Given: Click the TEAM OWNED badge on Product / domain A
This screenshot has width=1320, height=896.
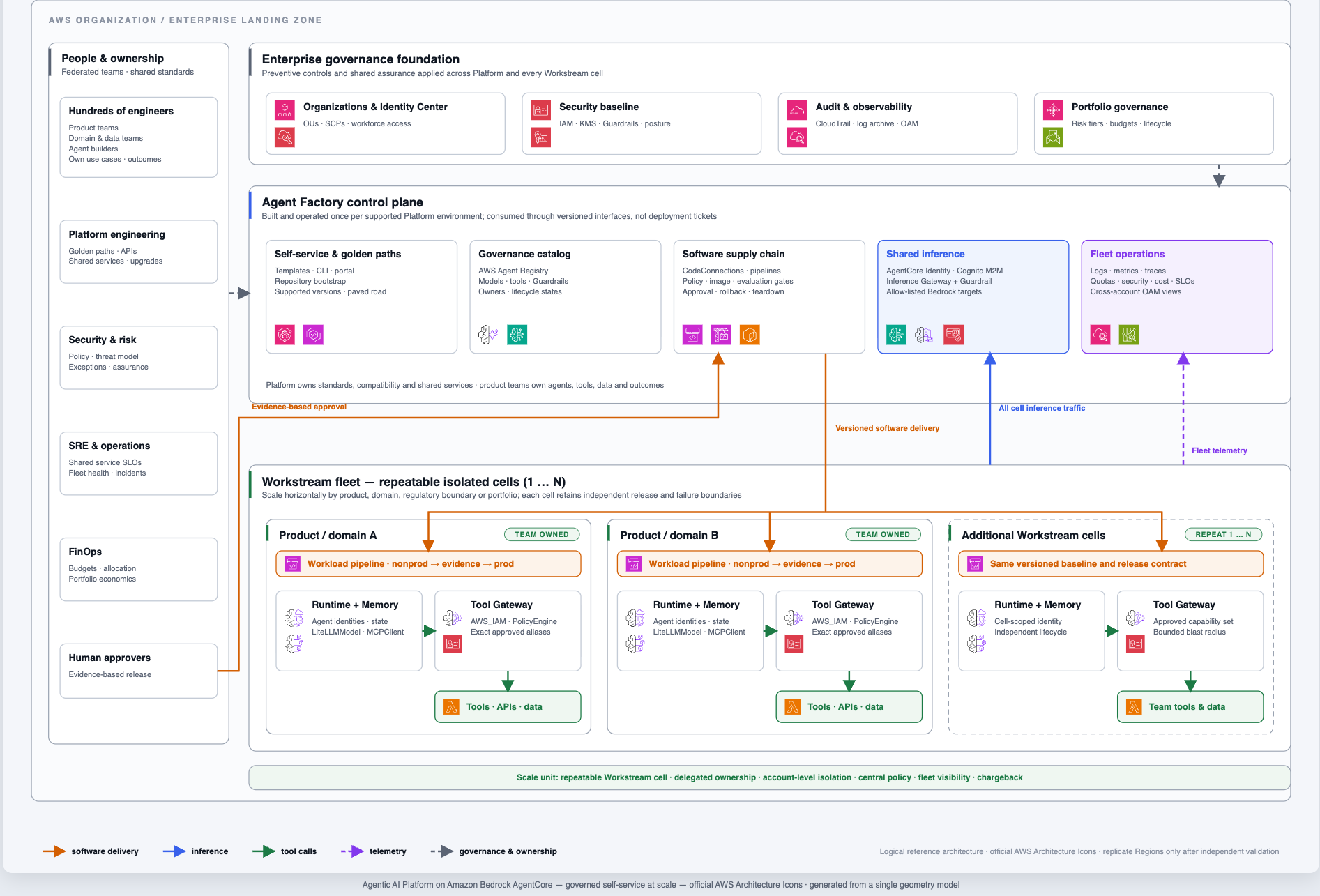Looking at the screenshot, I should tap(542, 535).
